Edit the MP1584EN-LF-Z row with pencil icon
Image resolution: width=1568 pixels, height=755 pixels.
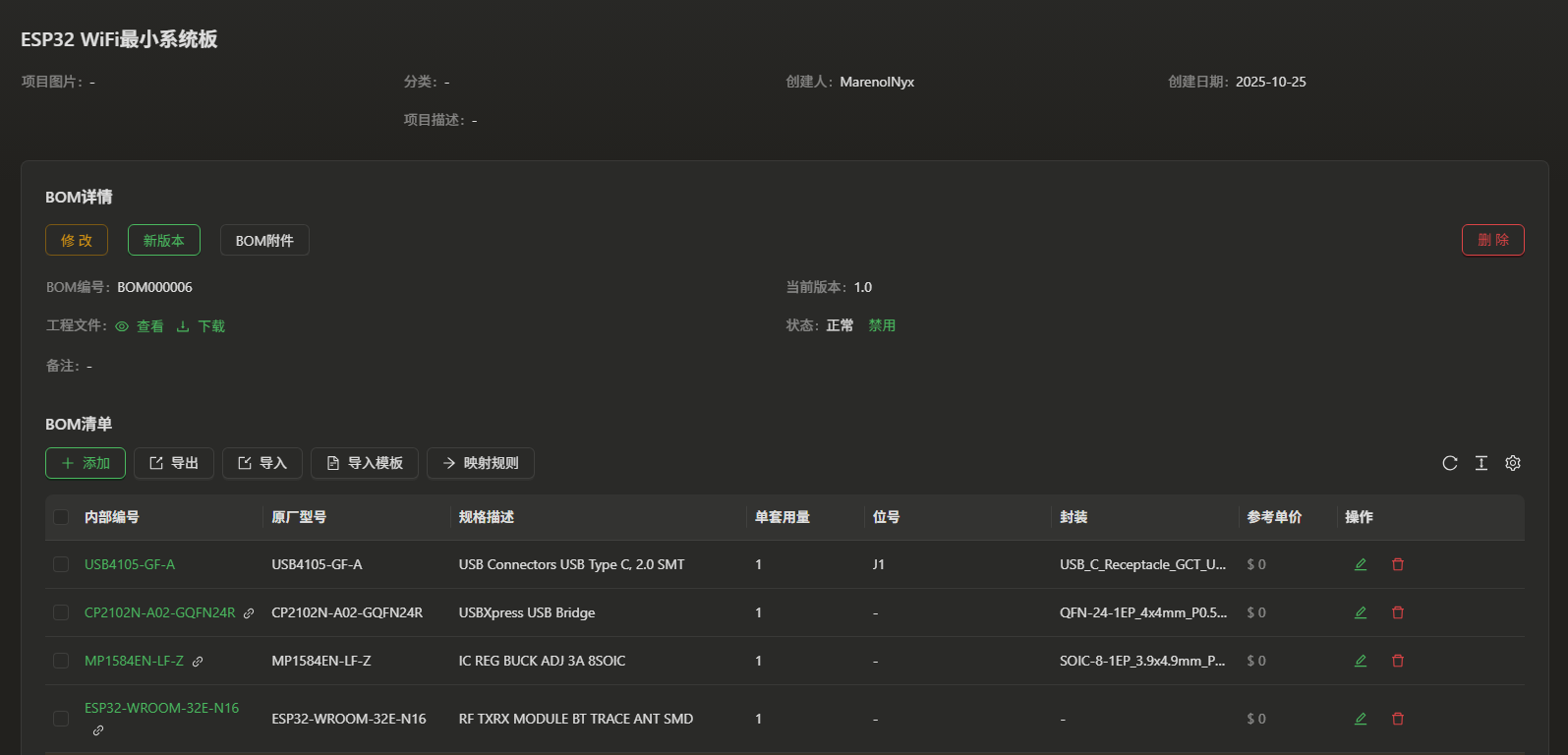pyautogui.click(x=1361, y=661)
